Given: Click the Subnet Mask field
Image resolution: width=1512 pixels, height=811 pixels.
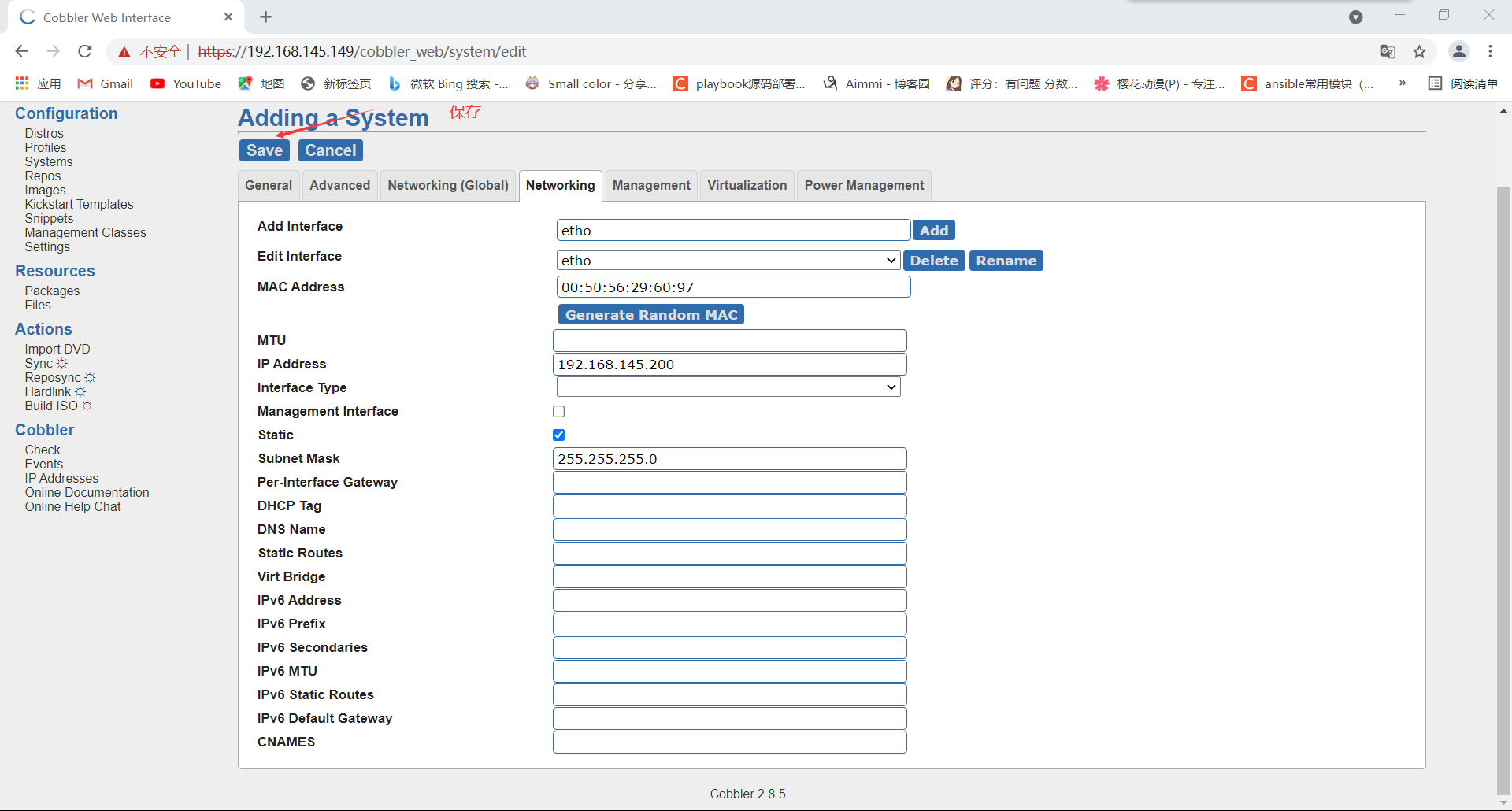Looking at the screenshot, I should click(730, 459).
